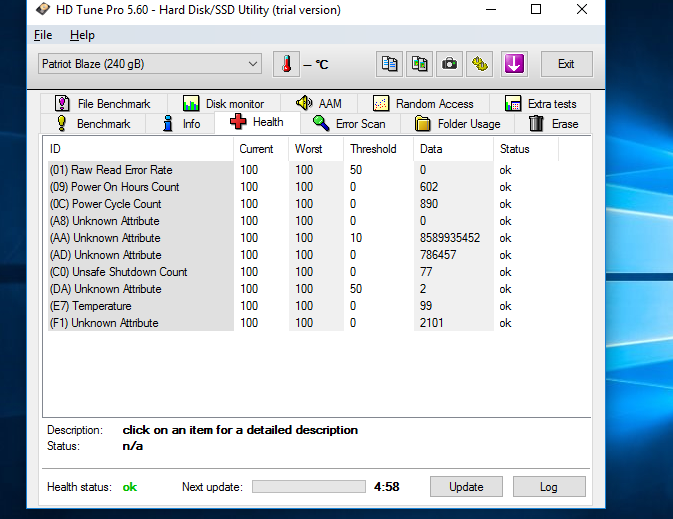673x519 pixels.
Task: Switch to the Info tab
Action: point(181,124)
